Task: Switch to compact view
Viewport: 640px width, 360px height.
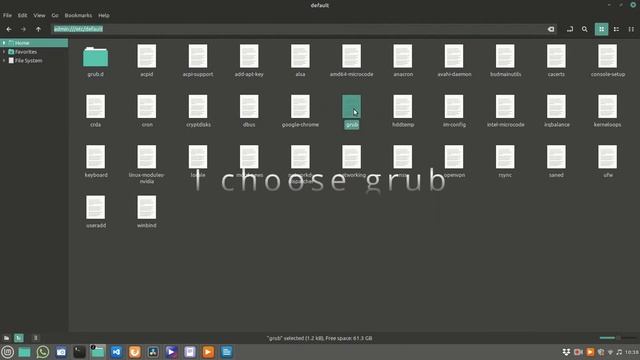Action: point(631,29)
